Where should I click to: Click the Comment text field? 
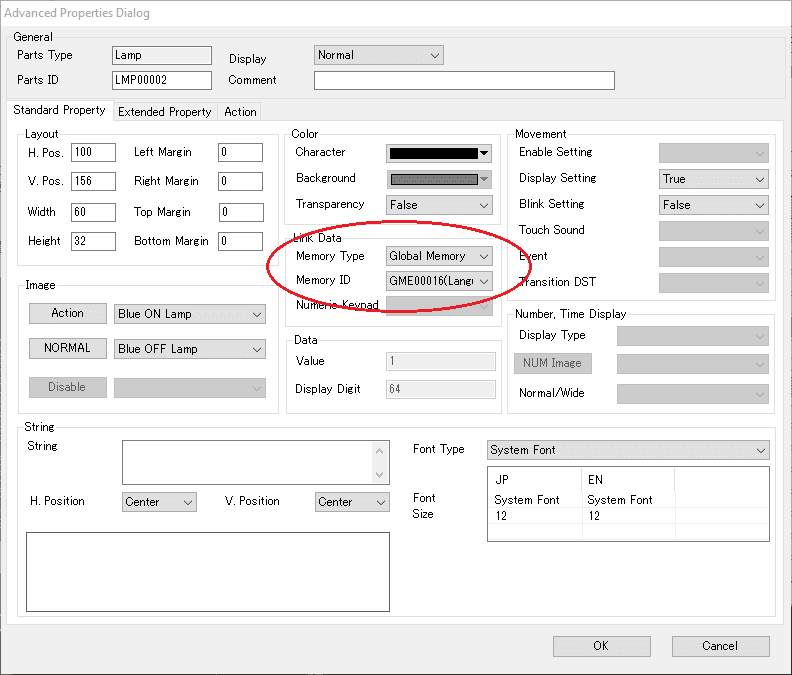pos(464,81)
